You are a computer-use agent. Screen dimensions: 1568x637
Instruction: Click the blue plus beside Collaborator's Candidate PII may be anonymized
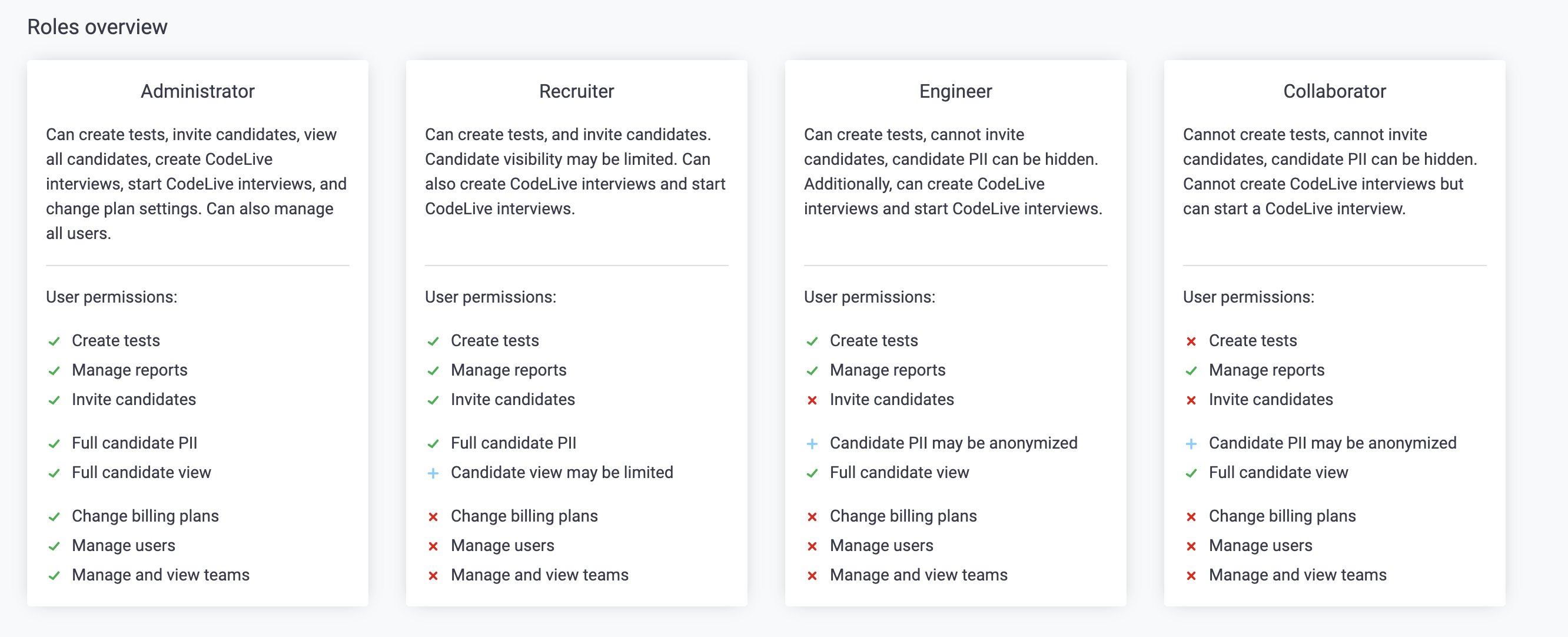pyautogui.click(x=1191, y=444)
